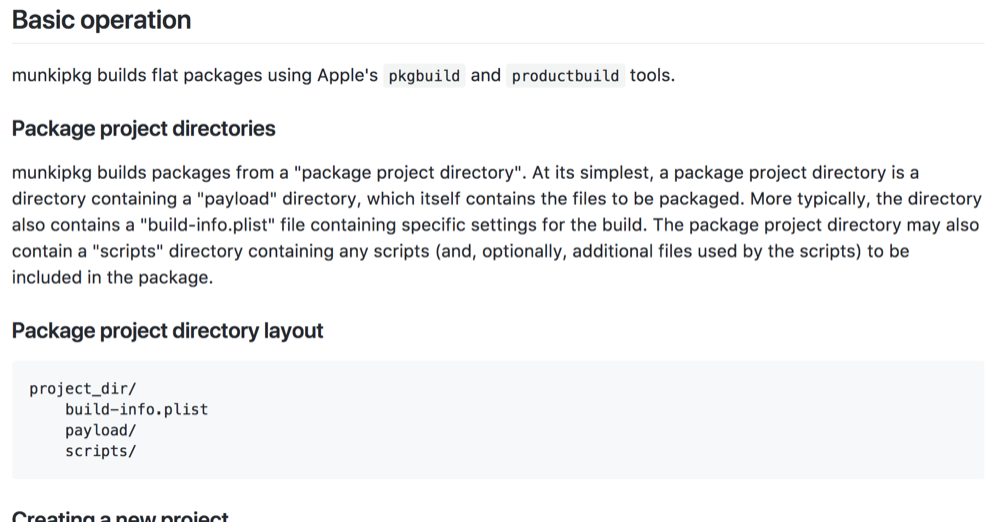Click the "scripts/" line in code block
This screenshot has width=1000, height=522.
[100, 451]
